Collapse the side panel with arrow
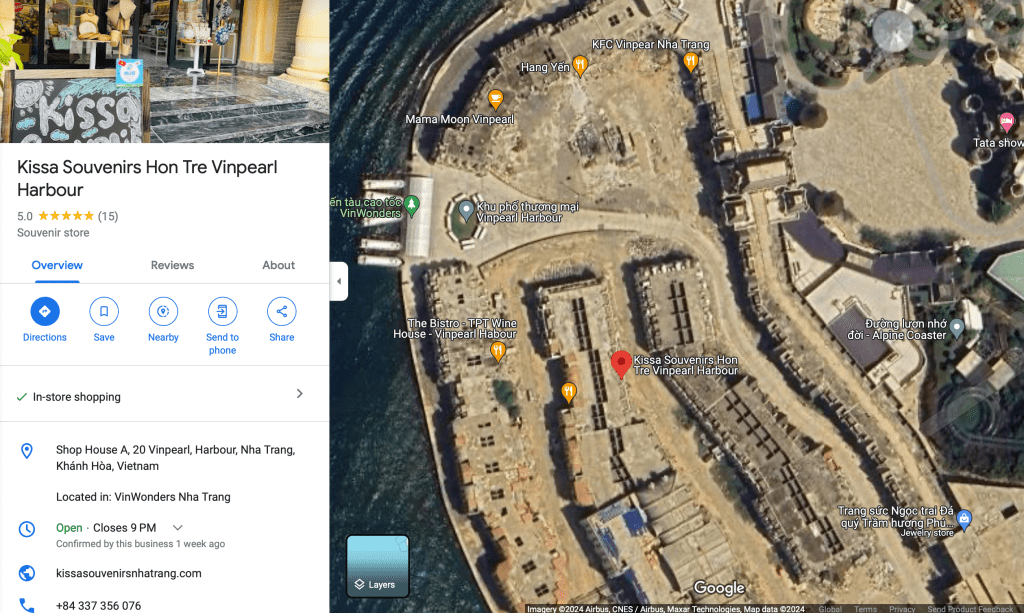Screen dimensions: 1024x613 coord(338,282)
